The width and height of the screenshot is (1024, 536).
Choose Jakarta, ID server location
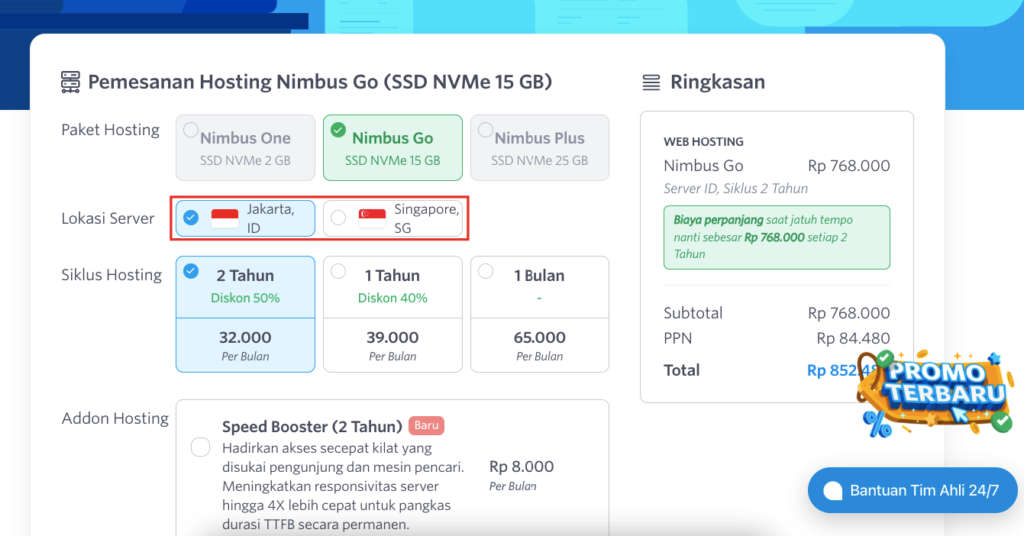click(x=245, y=218)
